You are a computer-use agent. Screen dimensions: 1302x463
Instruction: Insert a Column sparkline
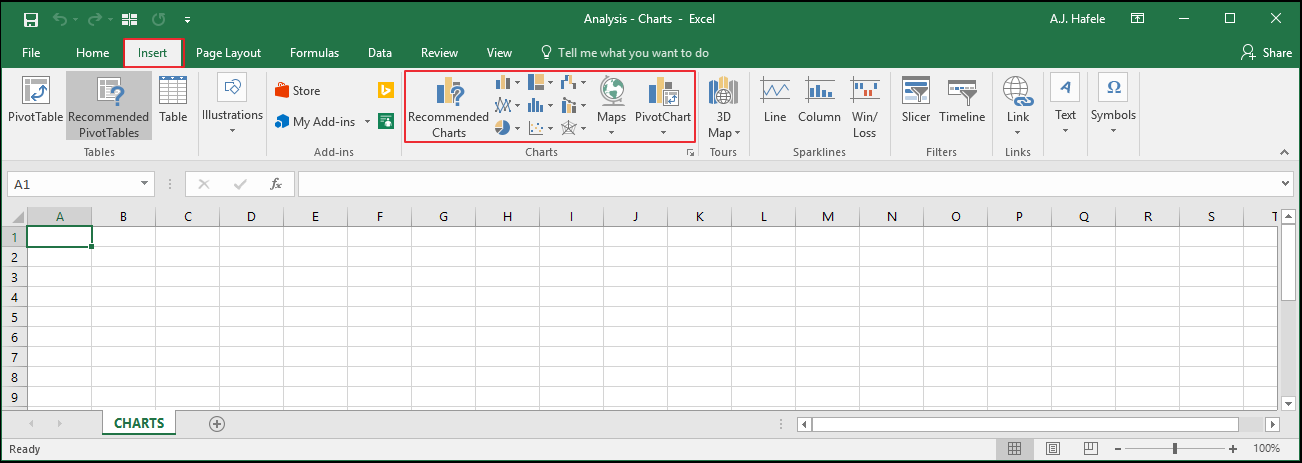coord(819,101)
